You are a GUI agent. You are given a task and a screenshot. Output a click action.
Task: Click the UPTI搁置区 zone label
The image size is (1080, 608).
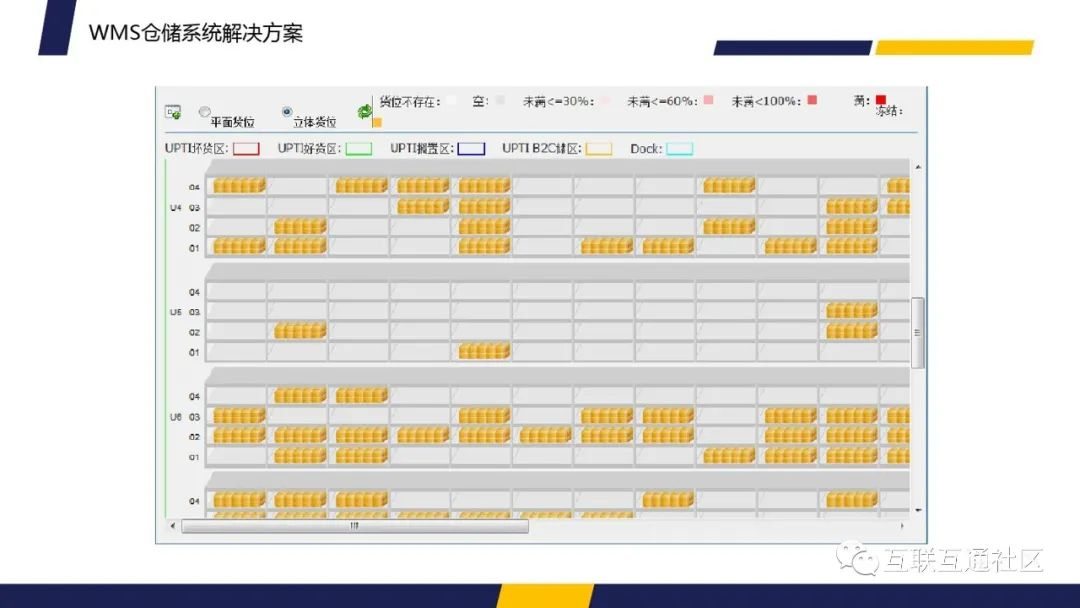click(422, 149)
